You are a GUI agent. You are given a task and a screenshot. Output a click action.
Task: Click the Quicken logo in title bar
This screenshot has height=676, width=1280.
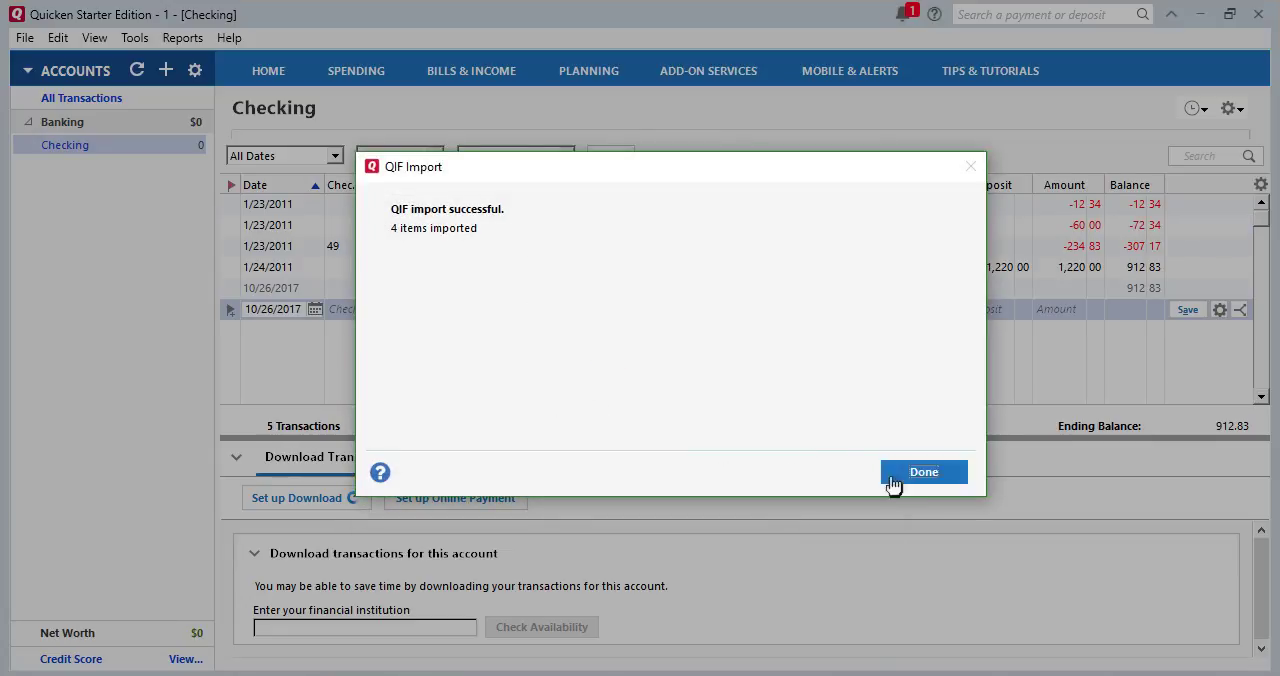16,14
